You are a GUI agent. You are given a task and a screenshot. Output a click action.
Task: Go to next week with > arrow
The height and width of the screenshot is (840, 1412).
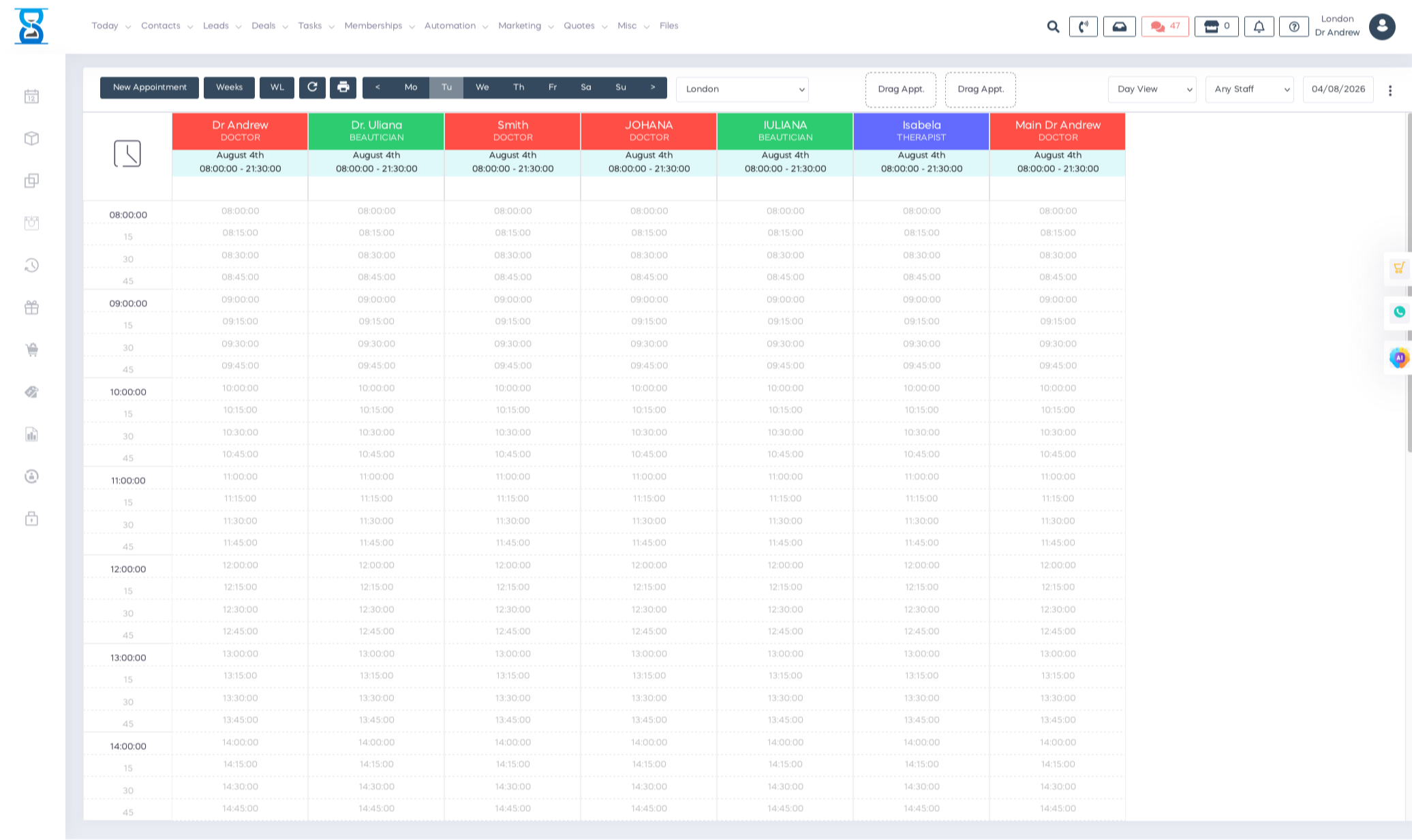click(x=653, y=87)
